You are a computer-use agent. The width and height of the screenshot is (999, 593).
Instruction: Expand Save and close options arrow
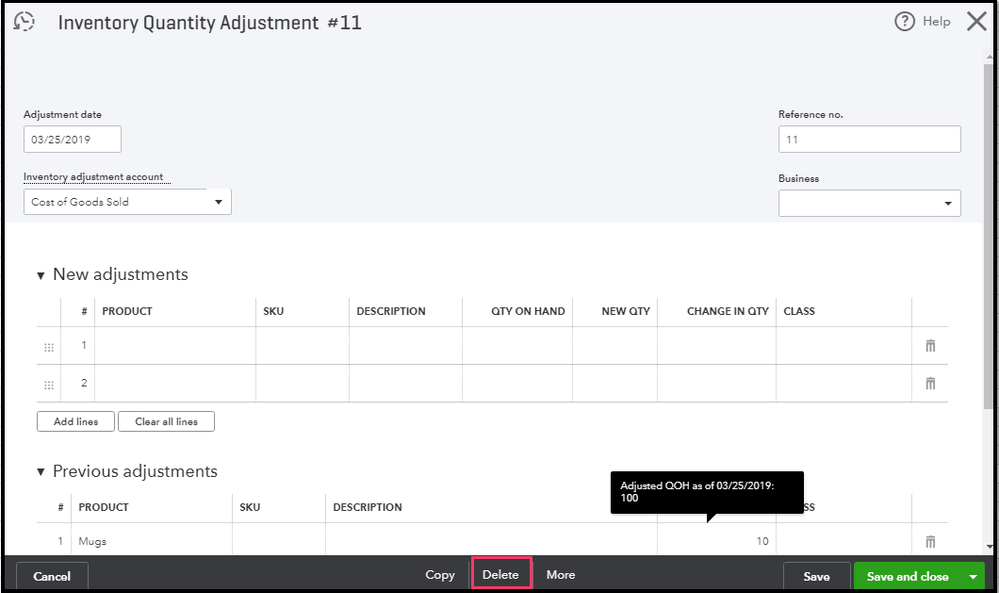click(972, 576)
